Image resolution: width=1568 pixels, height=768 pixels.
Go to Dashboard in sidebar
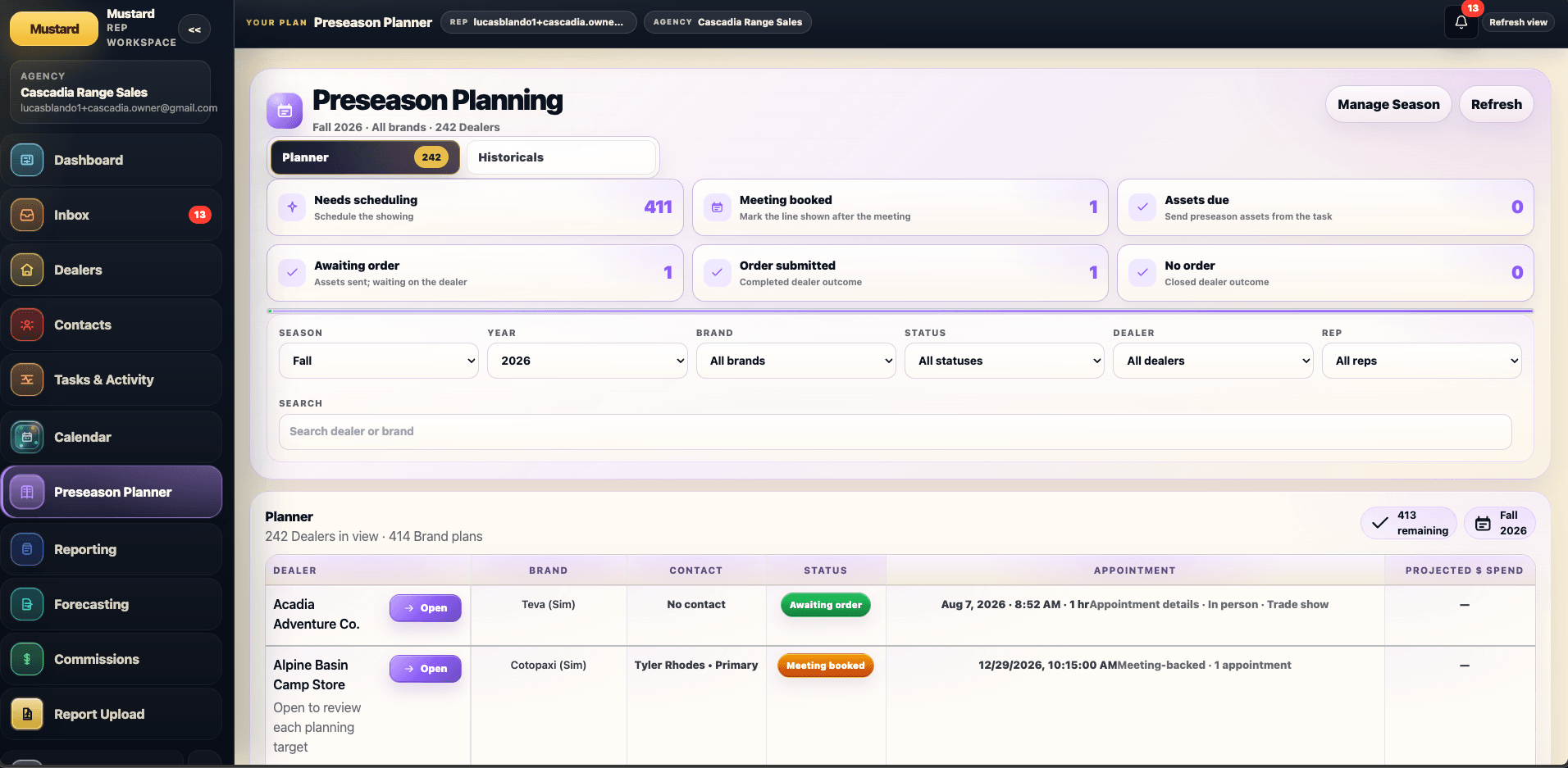click(112, 160)
